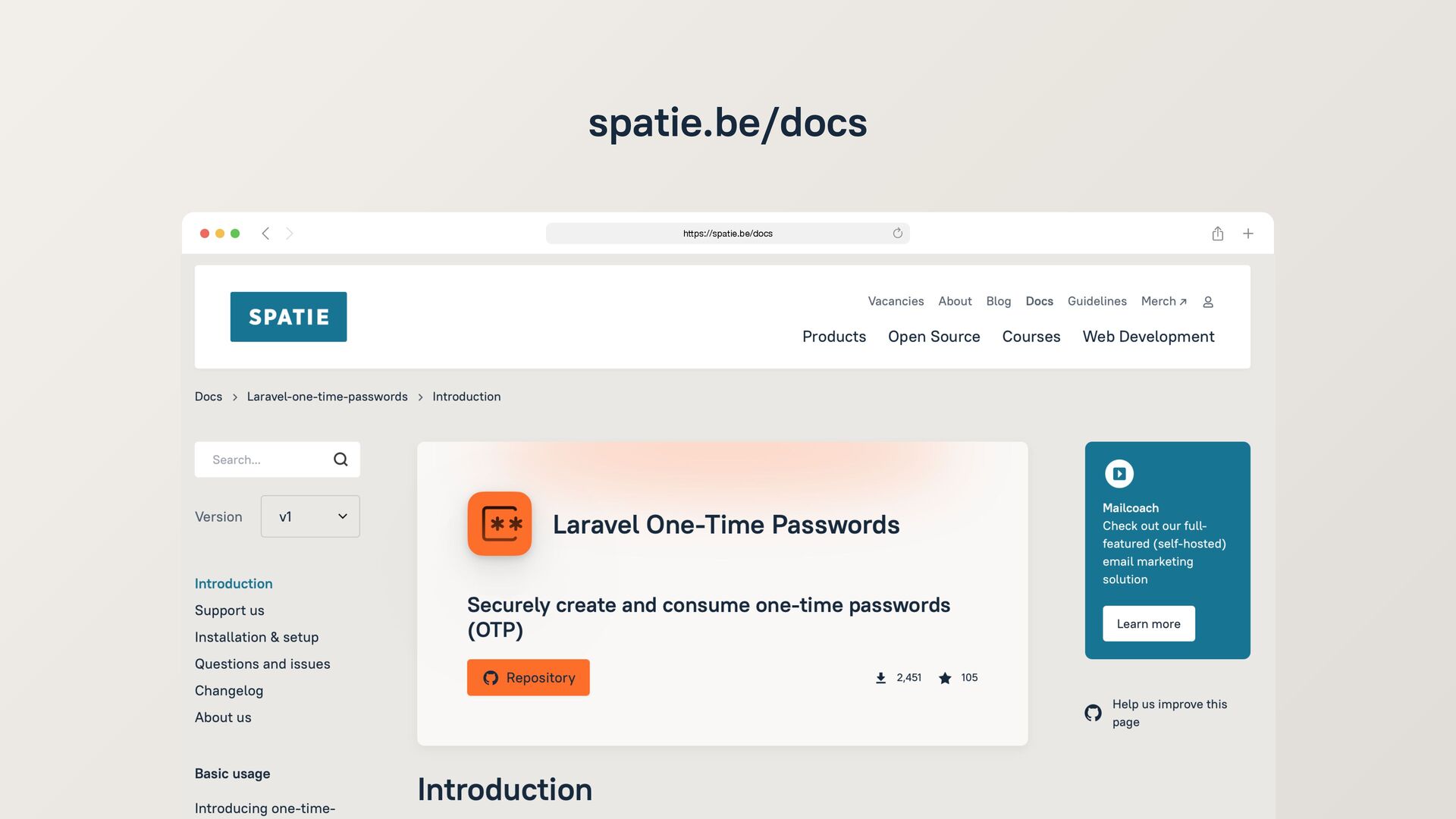Click the green maximize window dot
The height and width of the screenshot is (819, 1456).
click(x=235, y=234)
